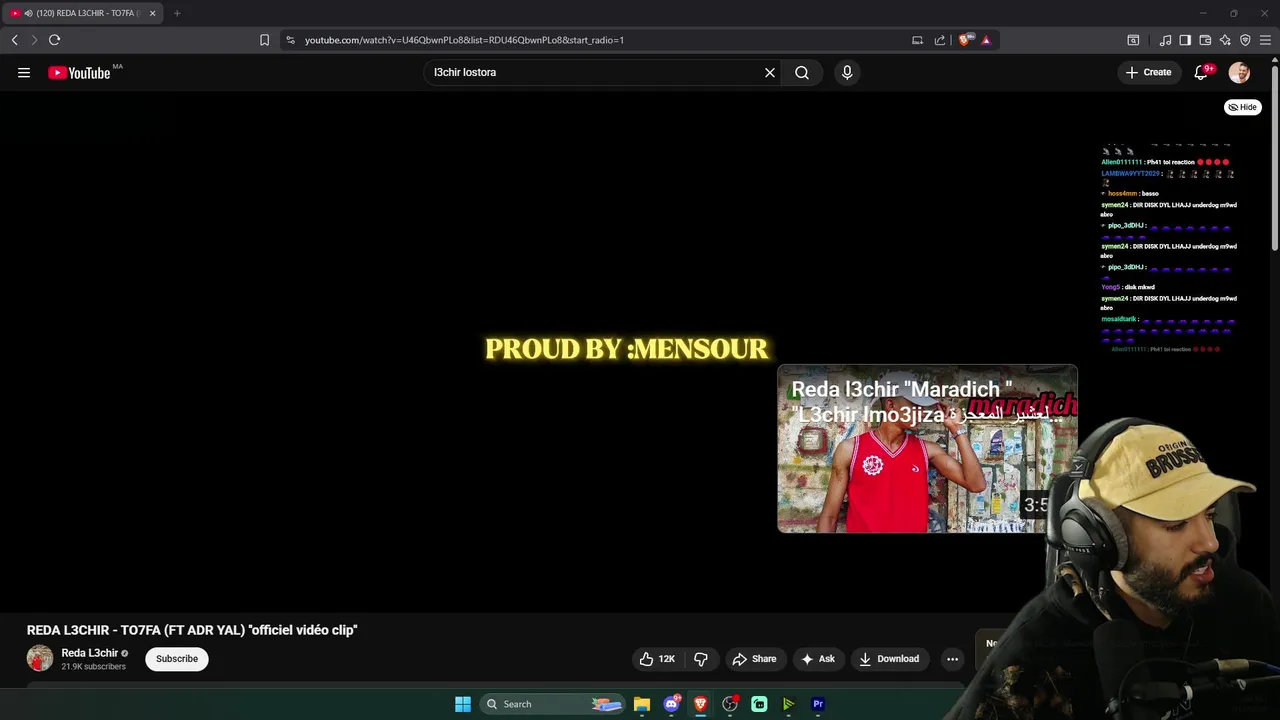Open the Windows Start menu
This screenshot has width=1280, height=720.
click(463, 704)
